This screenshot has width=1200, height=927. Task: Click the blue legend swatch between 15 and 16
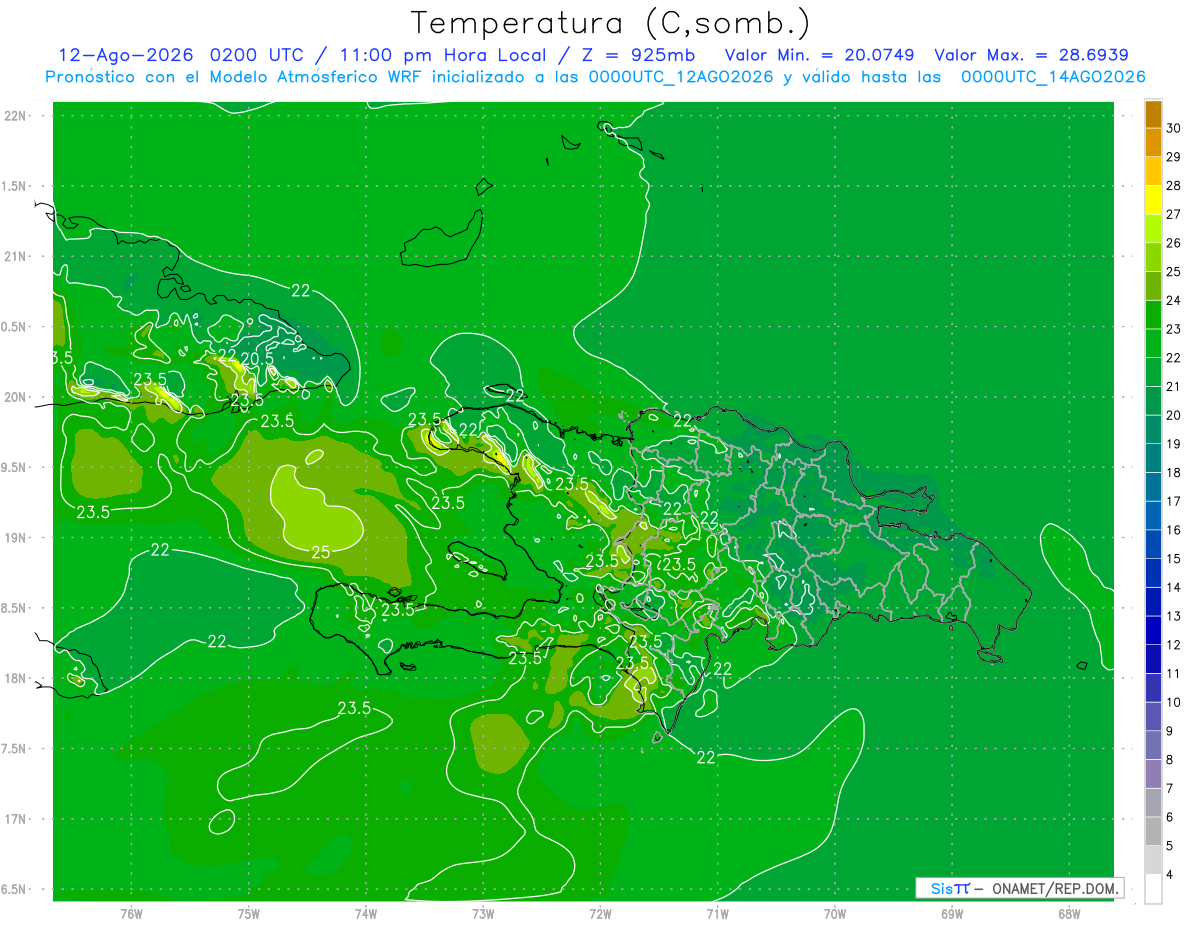[1153, 544]
